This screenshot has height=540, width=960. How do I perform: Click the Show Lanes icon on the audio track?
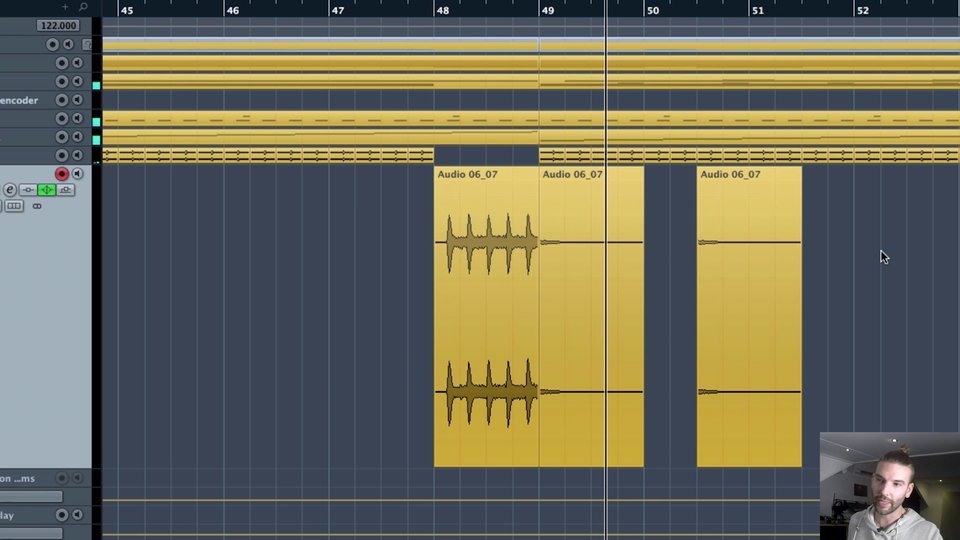[14, 206]
